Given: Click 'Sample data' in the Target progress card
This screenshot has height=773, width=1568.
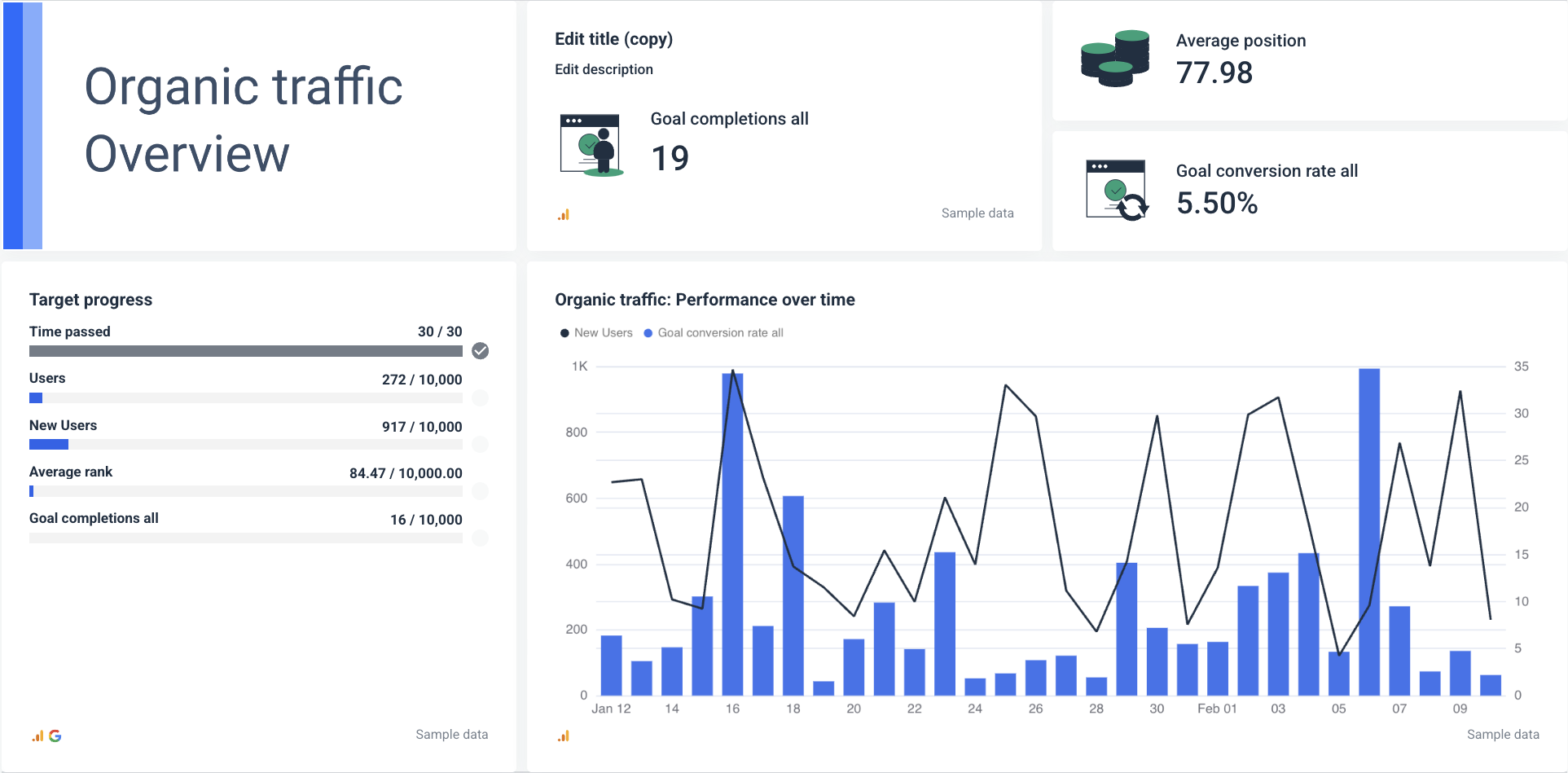Looking at the screenshot, I should tap(452, 735).
